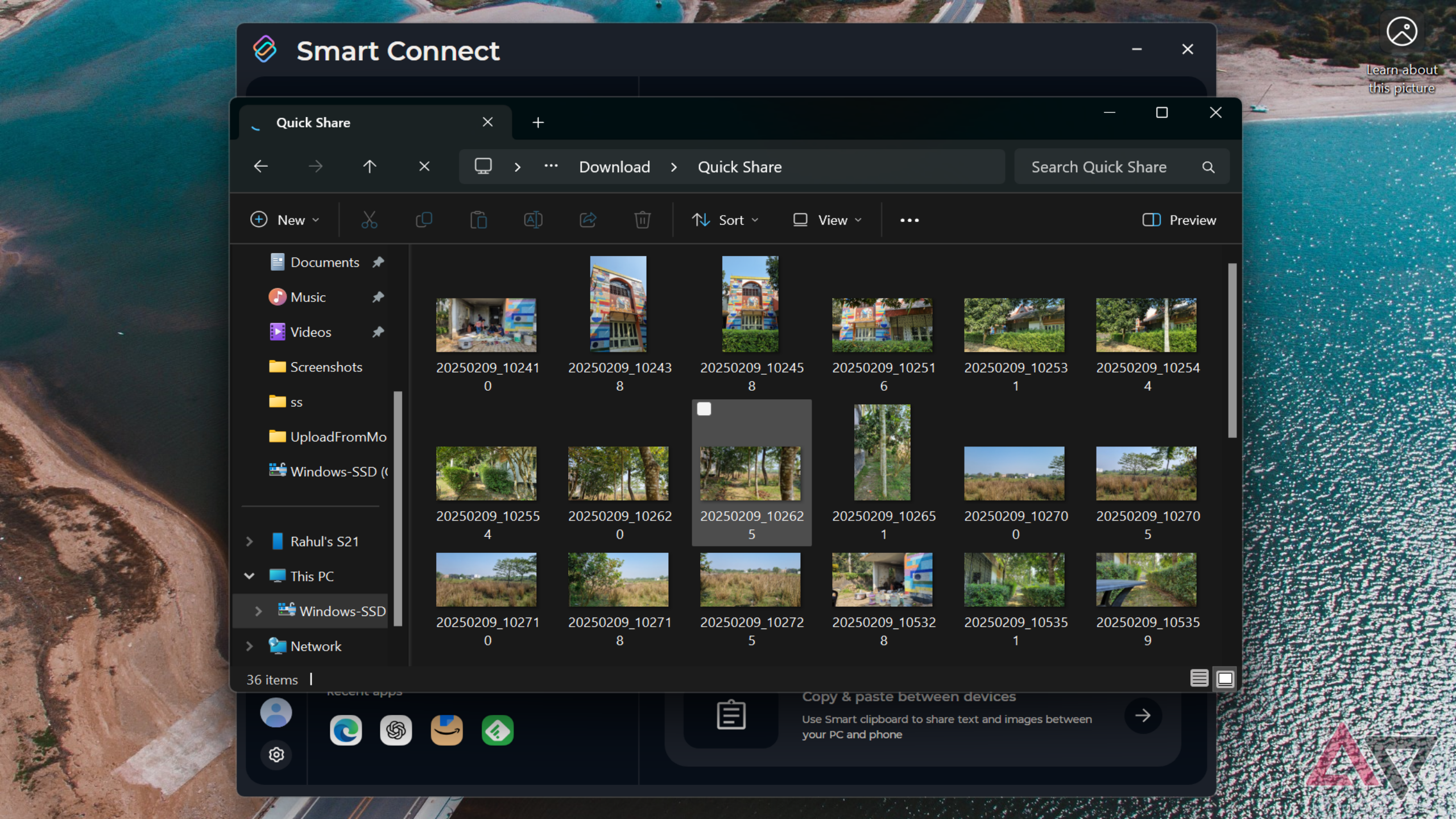
Task: Click the Share icon in toolbar
Action: click(x=588, y=220)
